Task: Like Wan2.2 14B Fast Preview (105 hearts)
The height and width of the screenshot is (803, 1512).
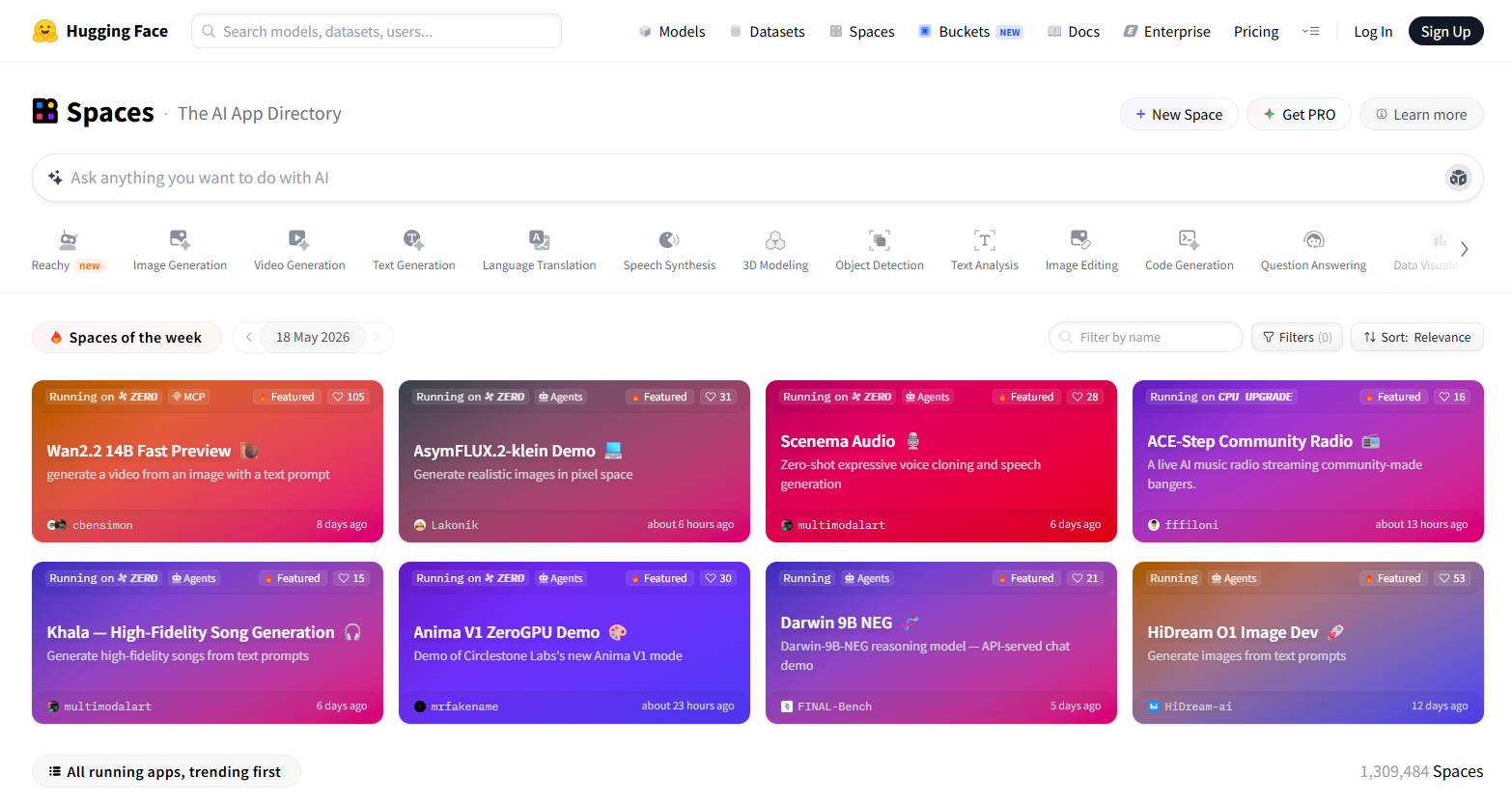Action: point(349,397)
